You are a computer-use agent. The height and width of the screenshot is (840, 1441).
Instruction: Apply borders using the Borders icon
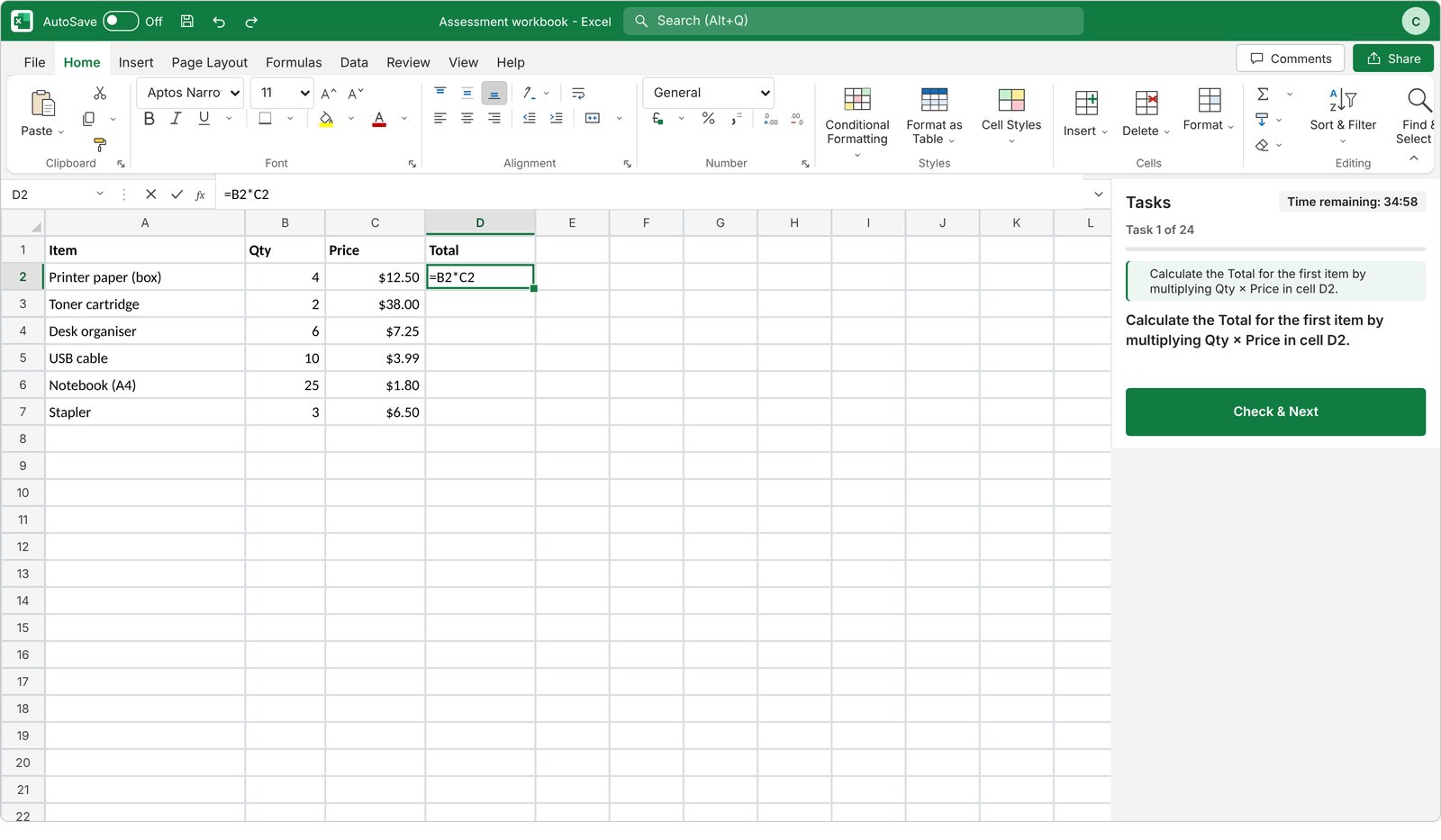tap(265, 118)
